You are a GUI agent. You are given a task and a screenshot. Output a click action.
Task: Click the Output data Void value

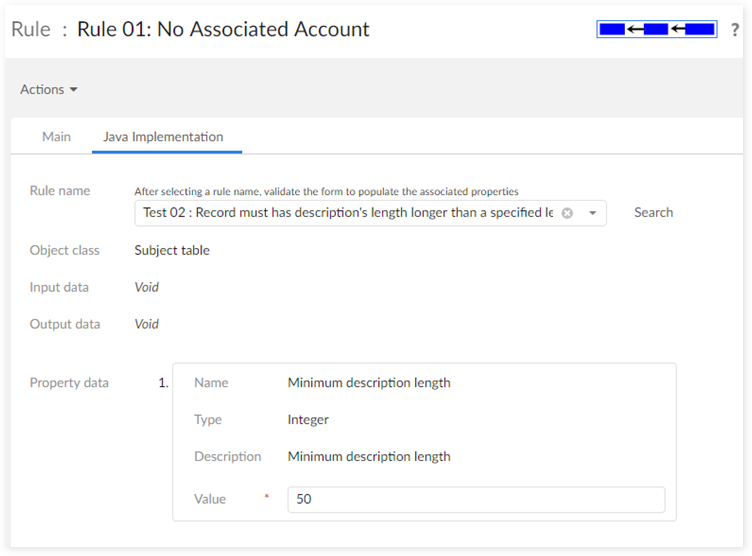tap(147, 324)
